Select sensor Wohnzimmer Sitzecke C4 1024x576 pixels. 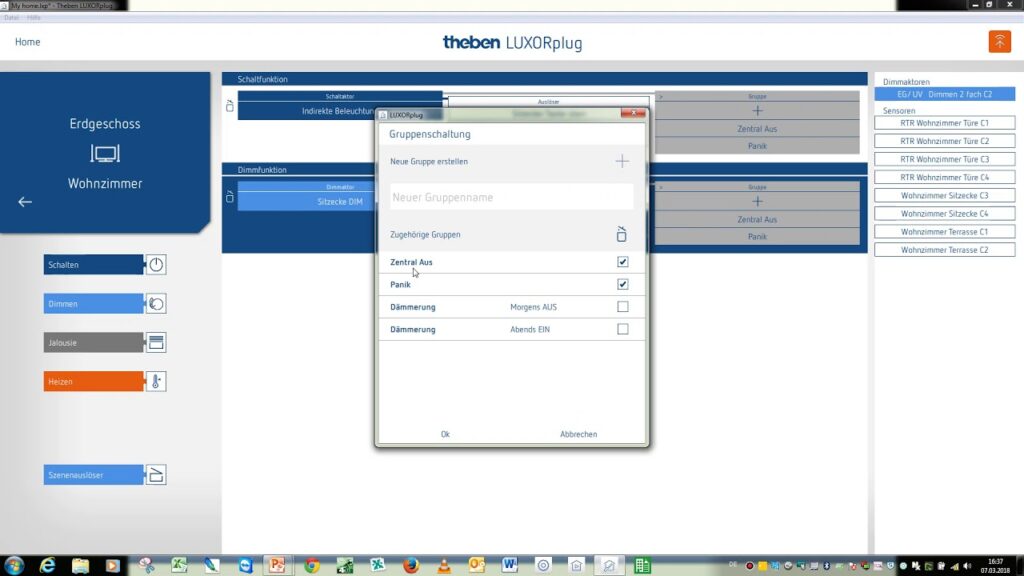944,214
